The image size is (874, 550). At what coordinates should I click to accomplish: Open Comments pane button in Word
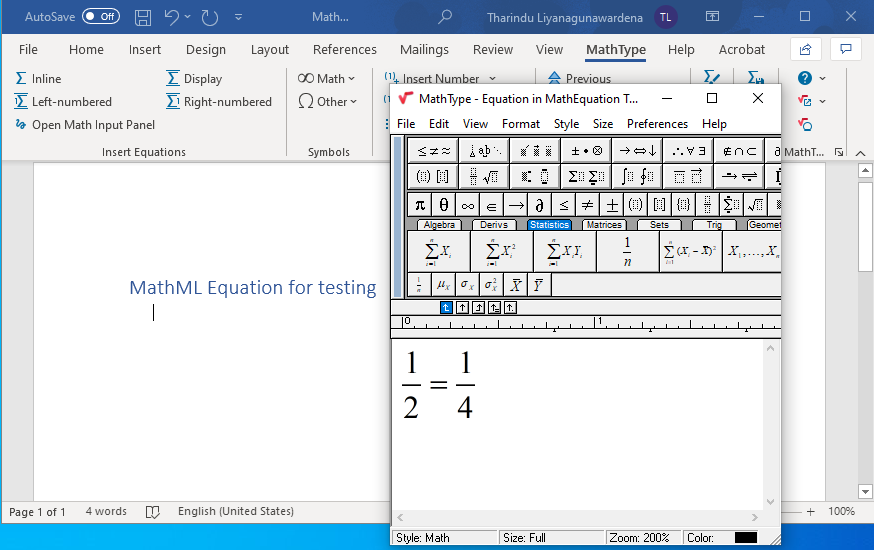coord(846,50)
